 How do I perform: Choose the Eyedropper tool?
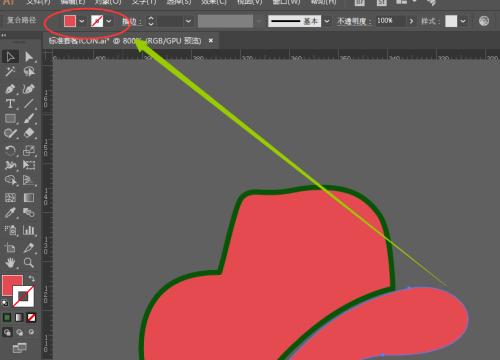pos(10,213)
